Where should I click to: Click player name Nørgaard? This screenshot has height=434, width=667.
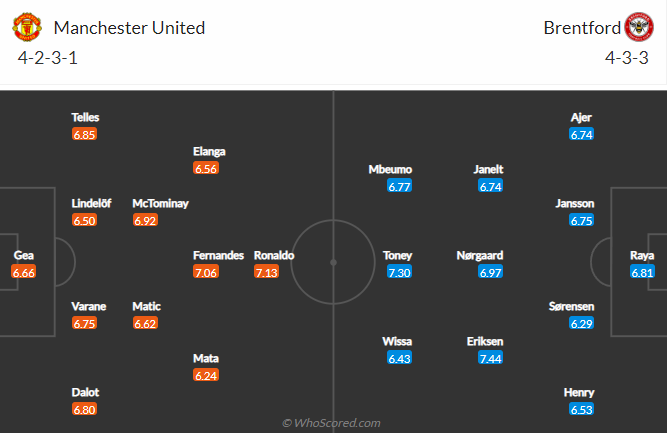480,255
